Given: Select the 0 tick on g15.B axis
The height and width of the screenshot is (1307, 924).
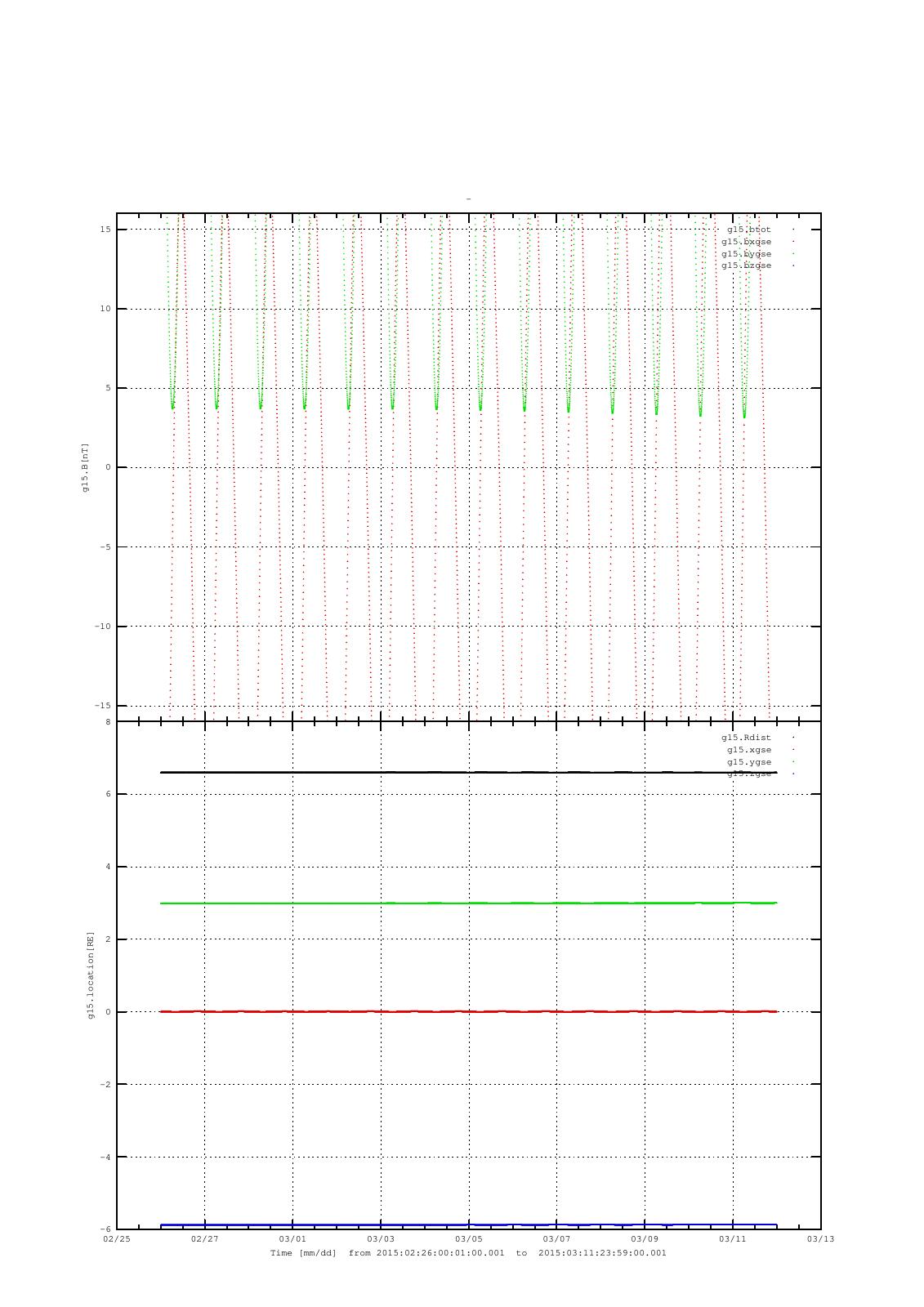Looking at the screenshot, I should pos(108,467).
